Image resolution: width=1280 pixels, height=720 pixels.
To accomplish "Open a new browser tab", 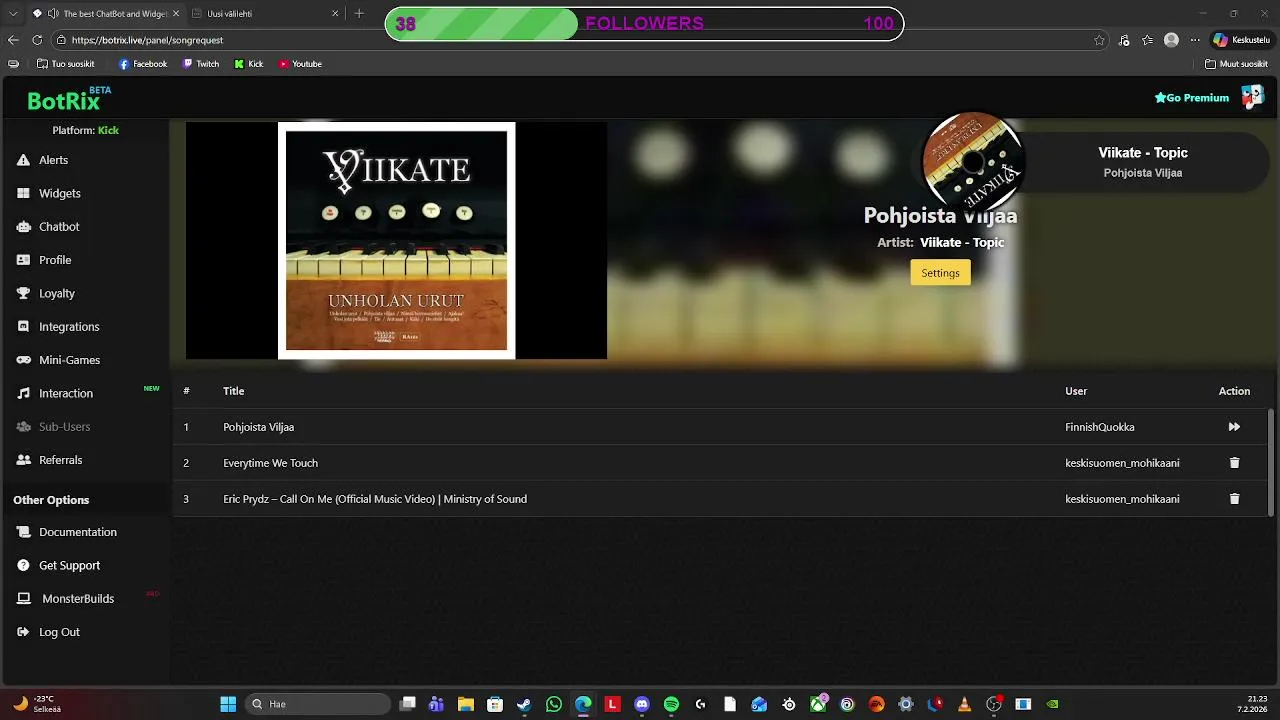I will 360,14.
